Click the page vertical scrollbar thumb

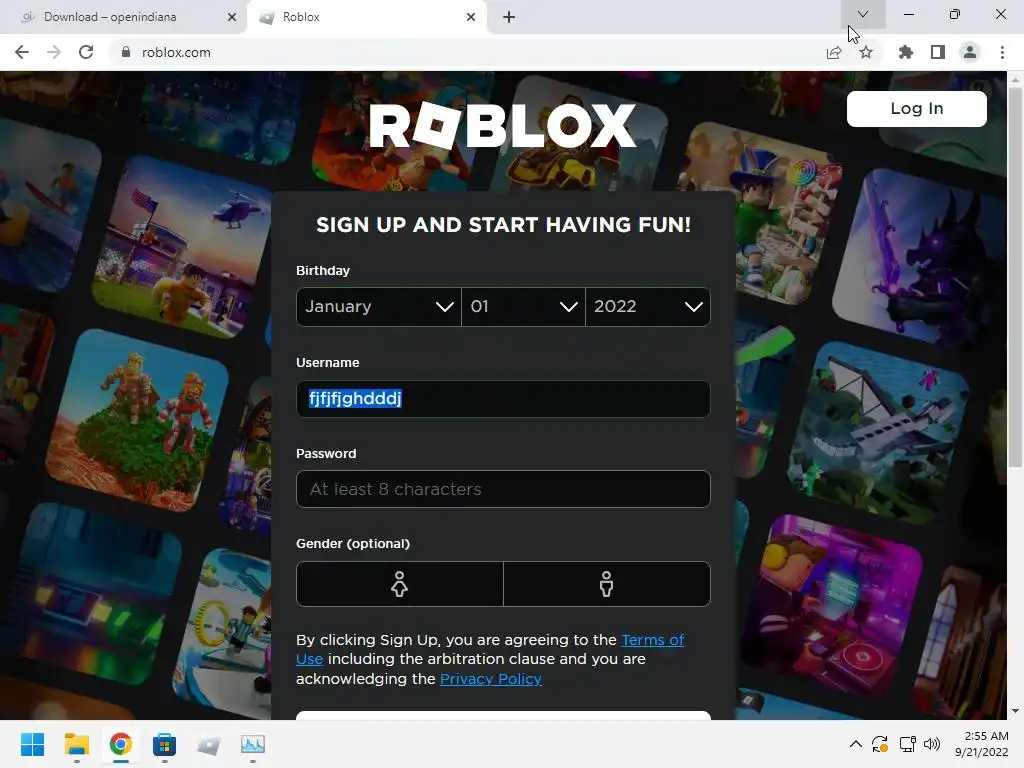[1015, 277]
